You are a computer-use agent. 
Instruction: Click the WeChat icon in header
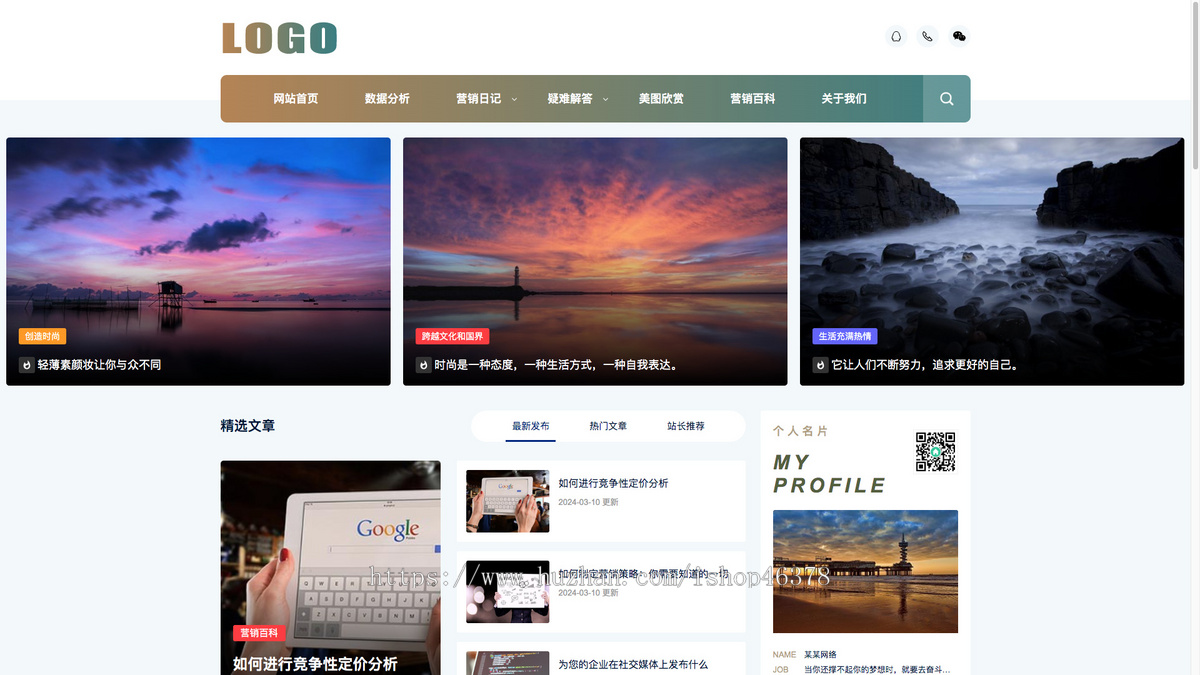point(959,37)
